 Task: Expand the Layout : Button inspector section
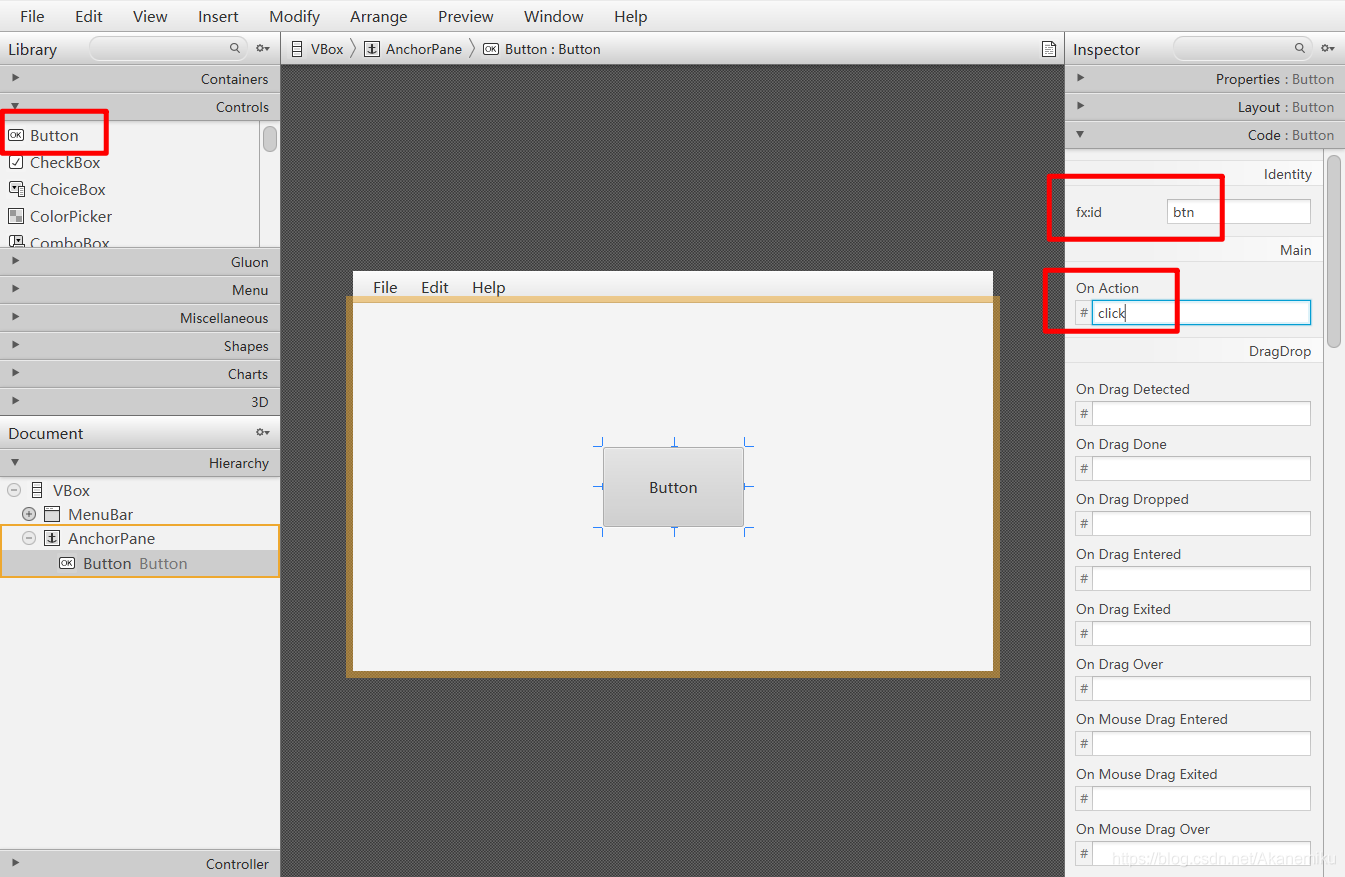pyautogui.click(x=1080, y=106)
